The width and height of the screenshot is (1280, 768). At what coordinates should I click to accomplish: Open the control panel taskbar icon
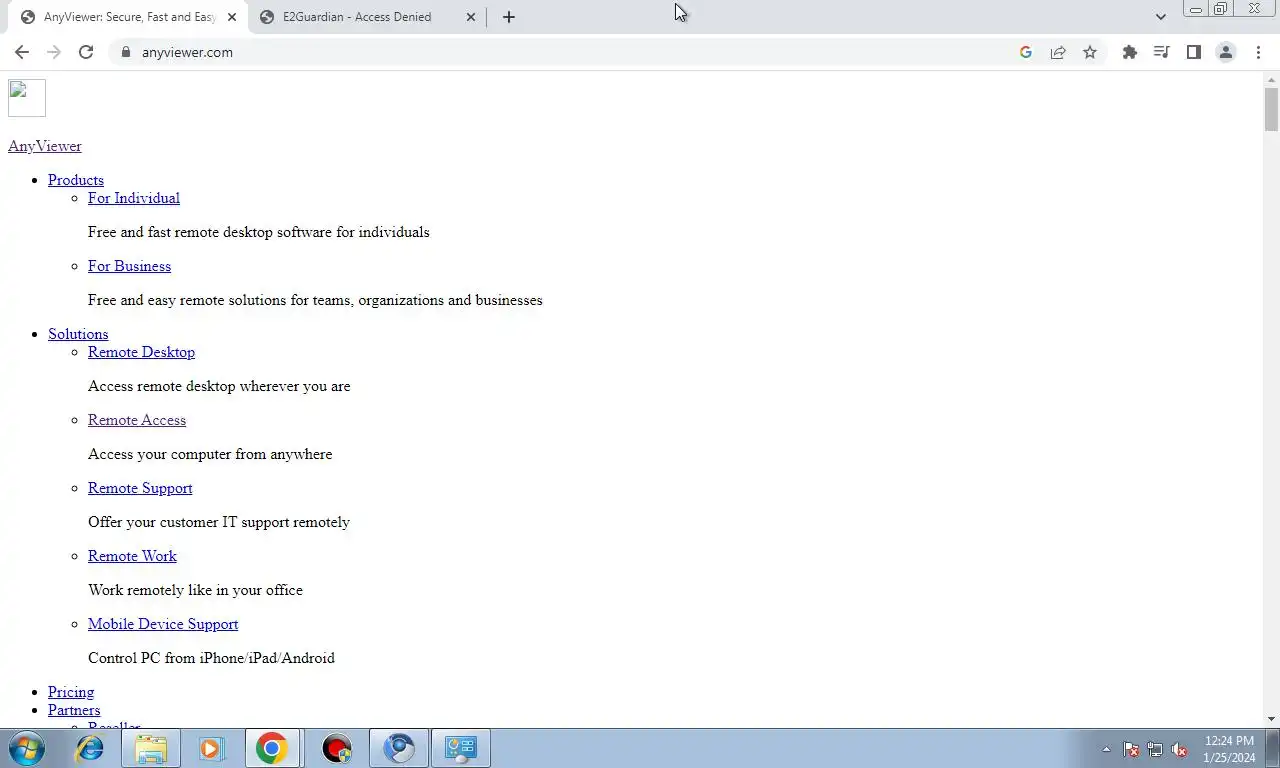461,748
